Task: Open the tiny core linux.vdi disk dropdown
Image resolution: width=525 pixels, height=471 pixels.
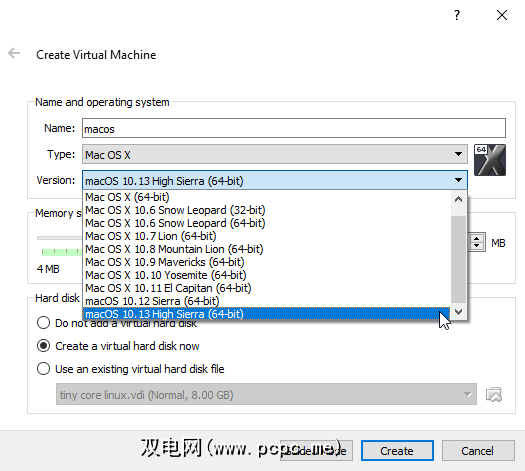Action: pyautogui.click(x=266, y=394)
